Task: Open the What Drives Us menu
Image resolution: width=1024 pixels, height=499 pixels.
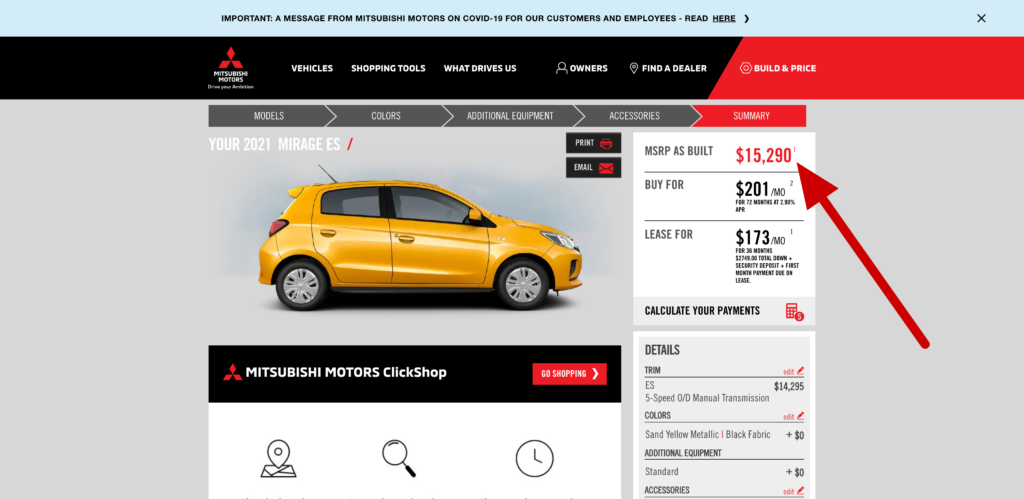Action: click(480, 68)
